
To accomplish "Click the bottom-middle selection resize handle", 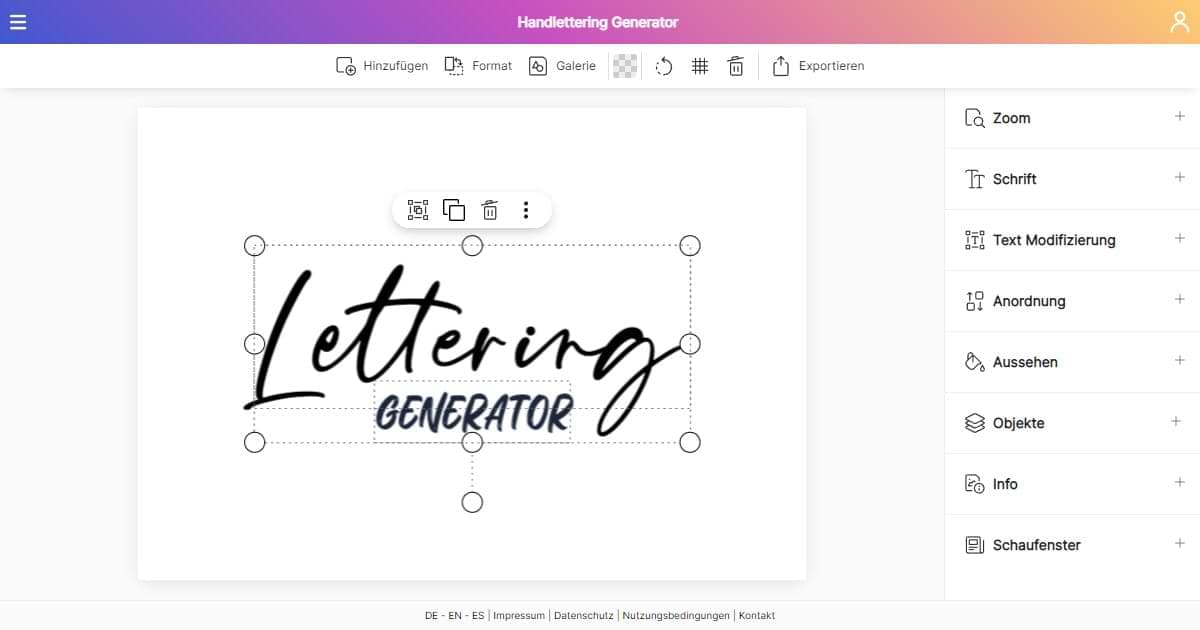I will (x=472, y=442).
